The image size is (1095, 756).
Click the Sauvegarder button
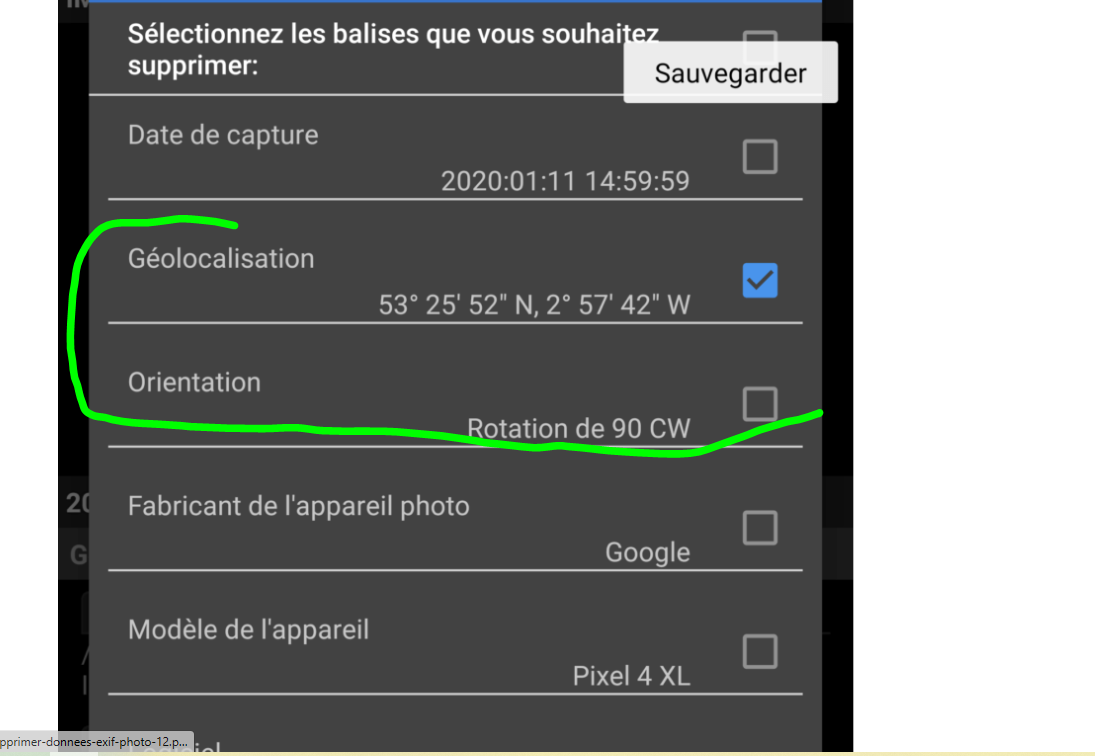pos(730,73)
